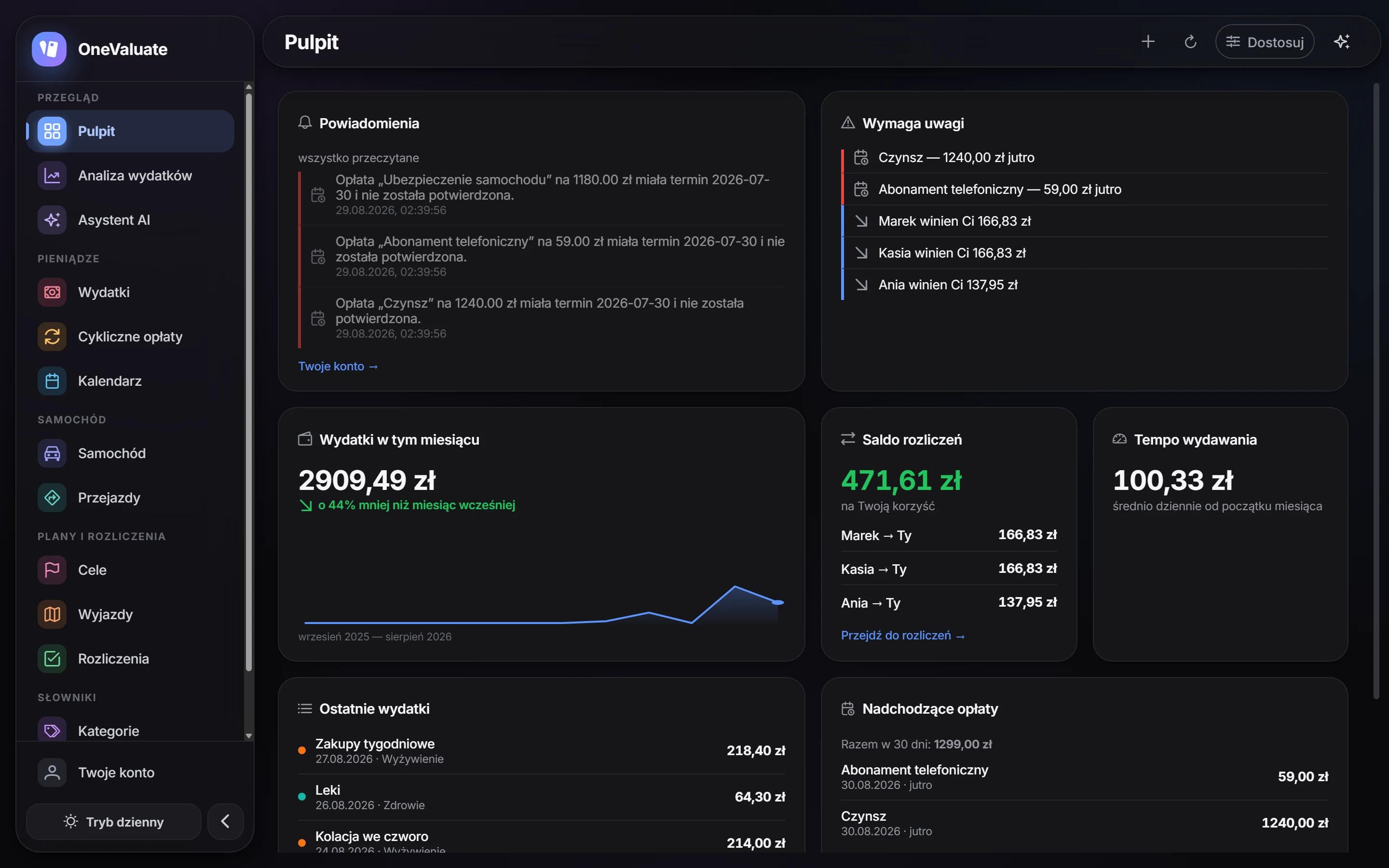Screen dimensions: 1389x868
Task: Click the Rozliczenia checkmark icon
Action: (52, 658)
